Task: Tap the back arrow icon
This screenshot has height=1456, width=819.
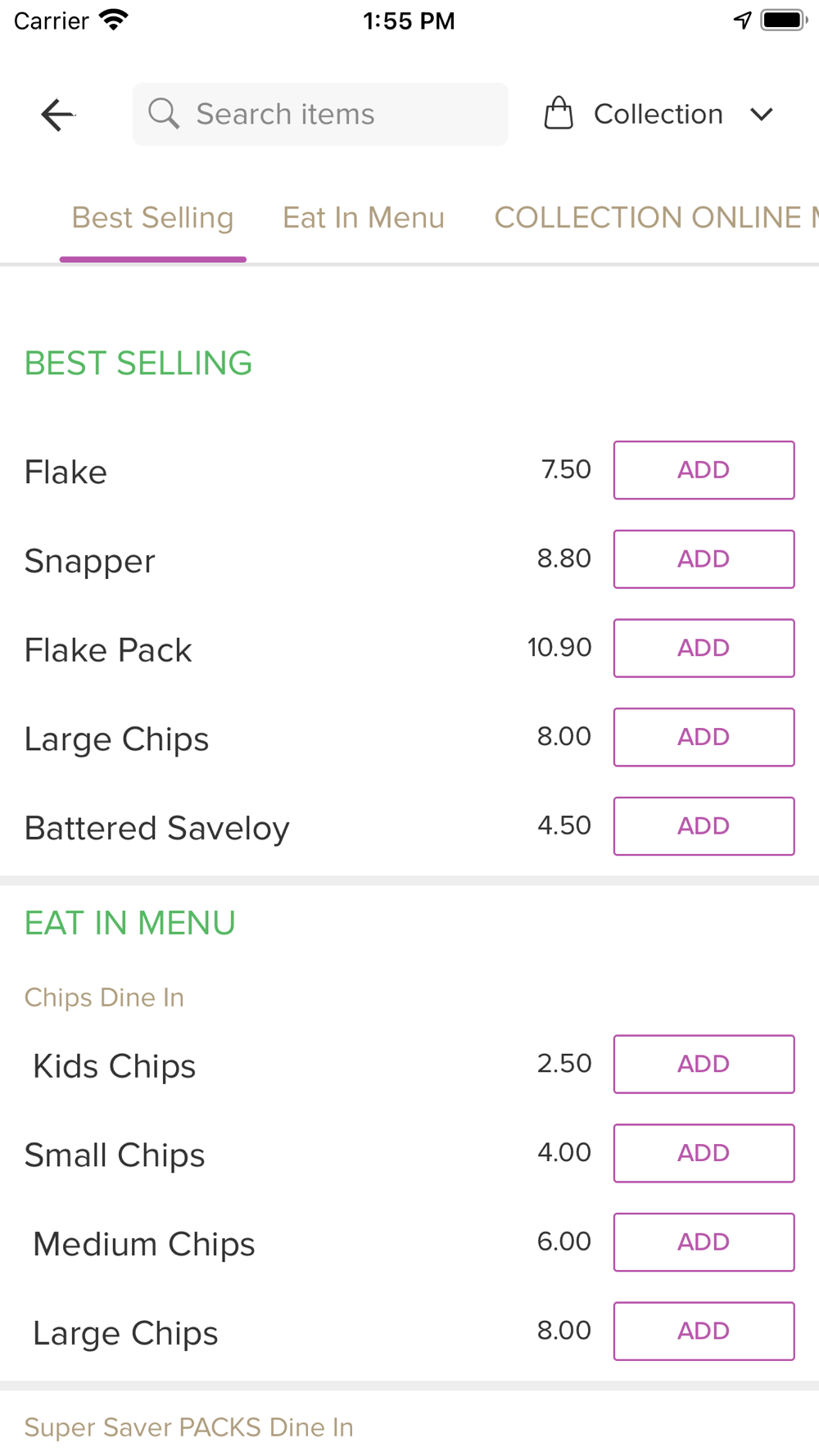Action: (57, 115)
